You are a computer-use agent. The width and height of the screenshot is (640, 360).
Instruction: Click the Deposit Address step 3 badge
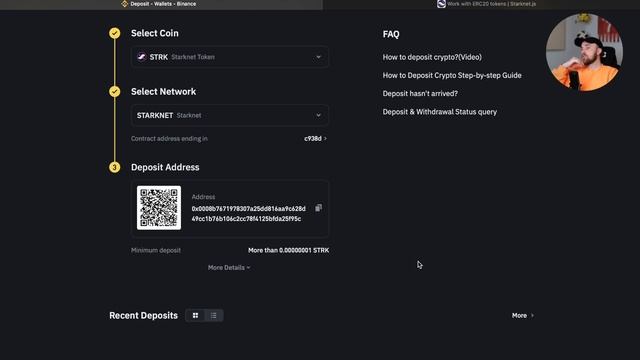[115, 167]
